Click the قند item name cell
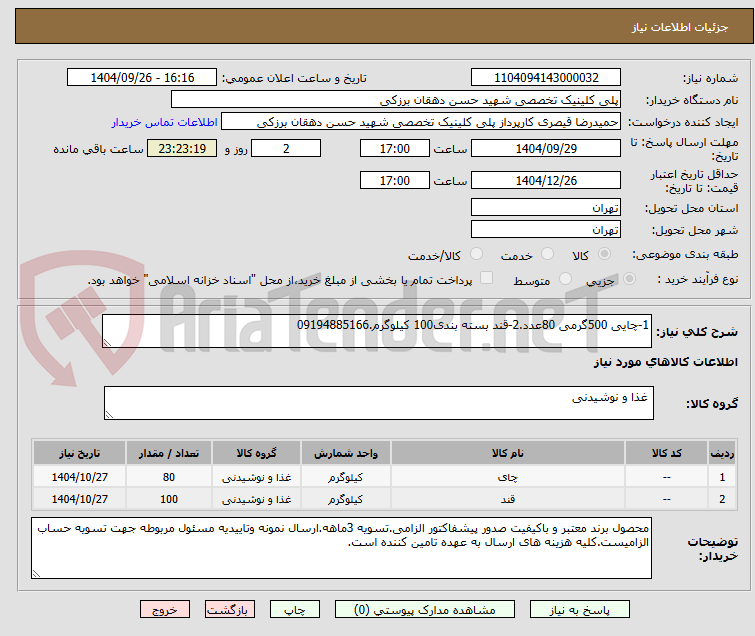 click(x=508, y=499)
